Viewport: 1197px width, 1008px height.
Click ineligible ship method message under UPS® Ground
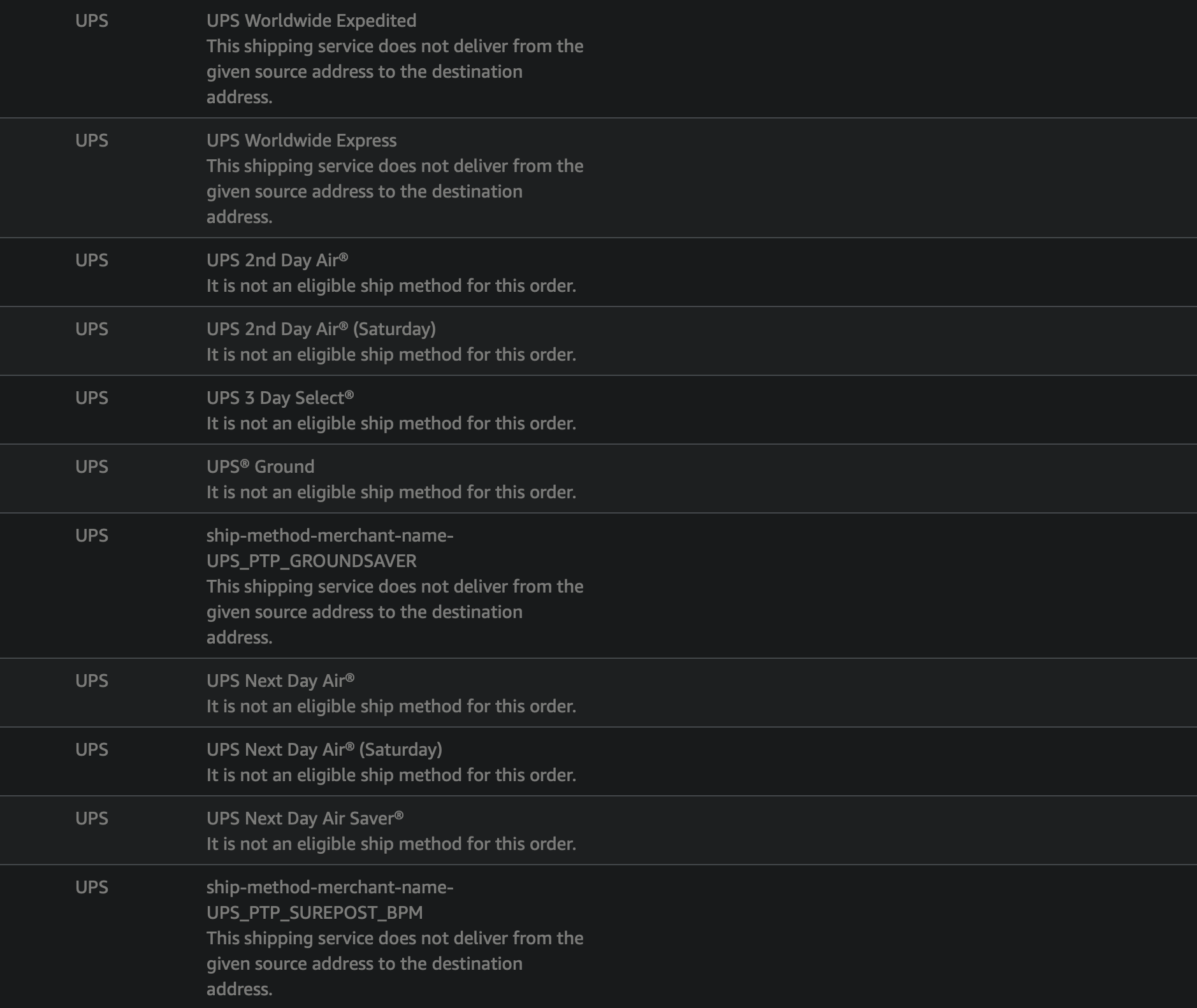[391, 493]
